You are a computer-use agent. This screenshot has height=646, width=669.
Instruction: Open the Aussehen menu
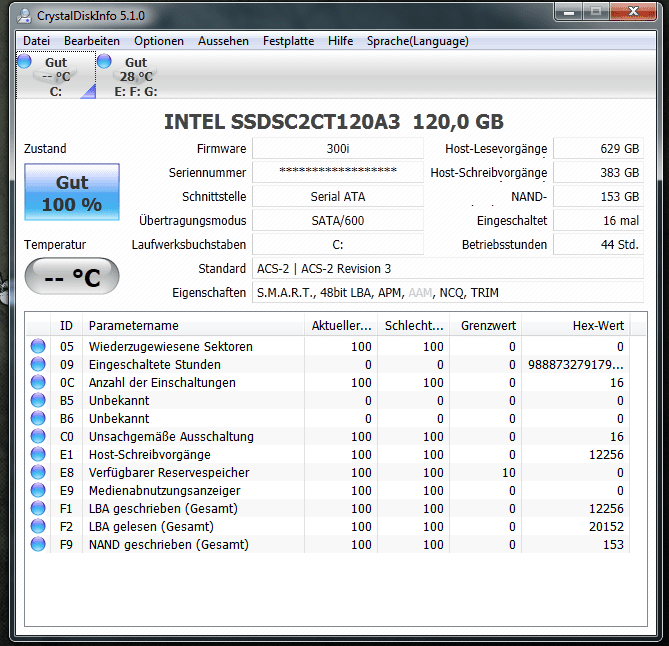point(223,41)
